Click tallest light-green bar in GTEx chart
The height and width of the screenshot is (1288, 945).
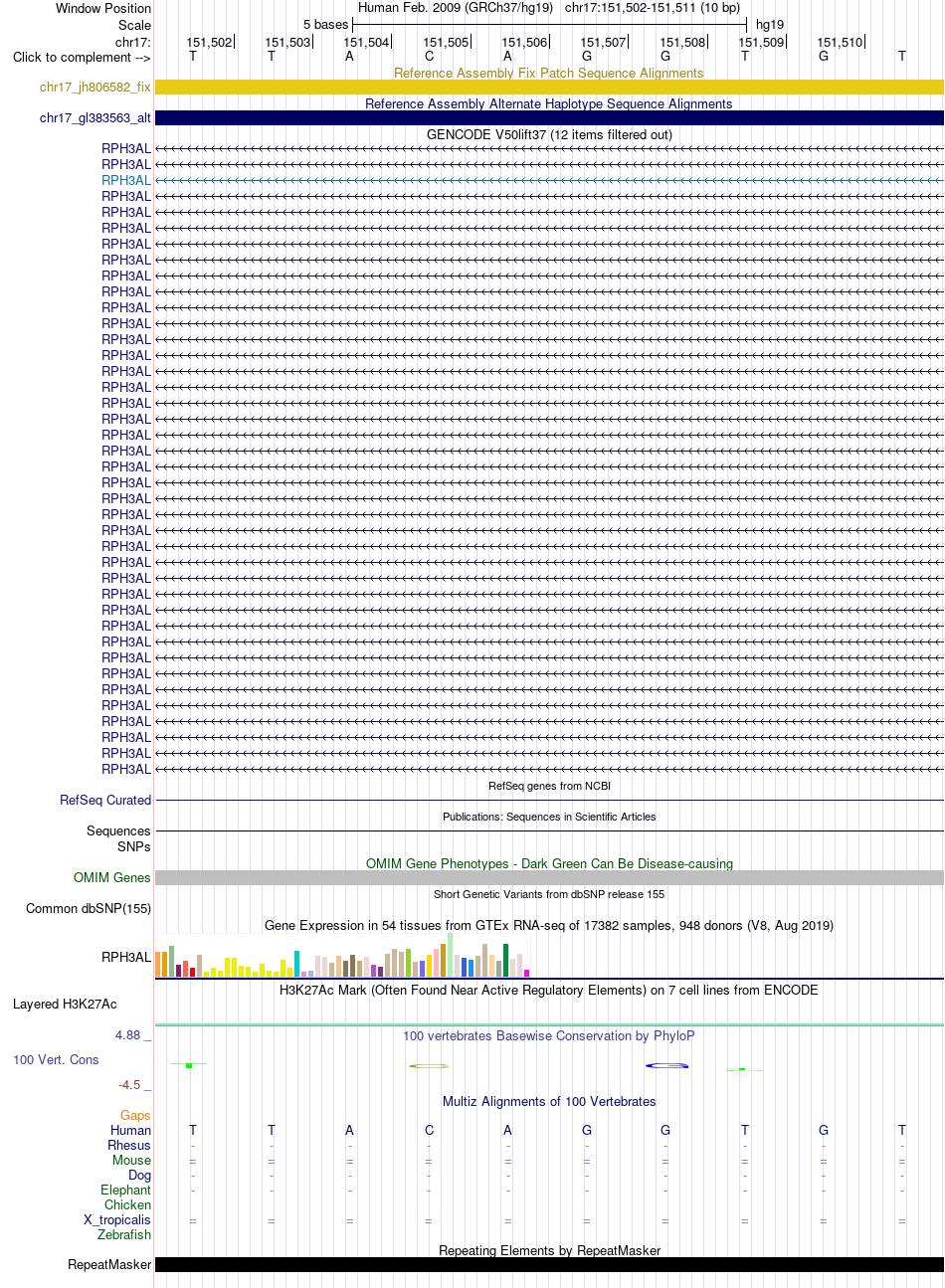(450, 955)
